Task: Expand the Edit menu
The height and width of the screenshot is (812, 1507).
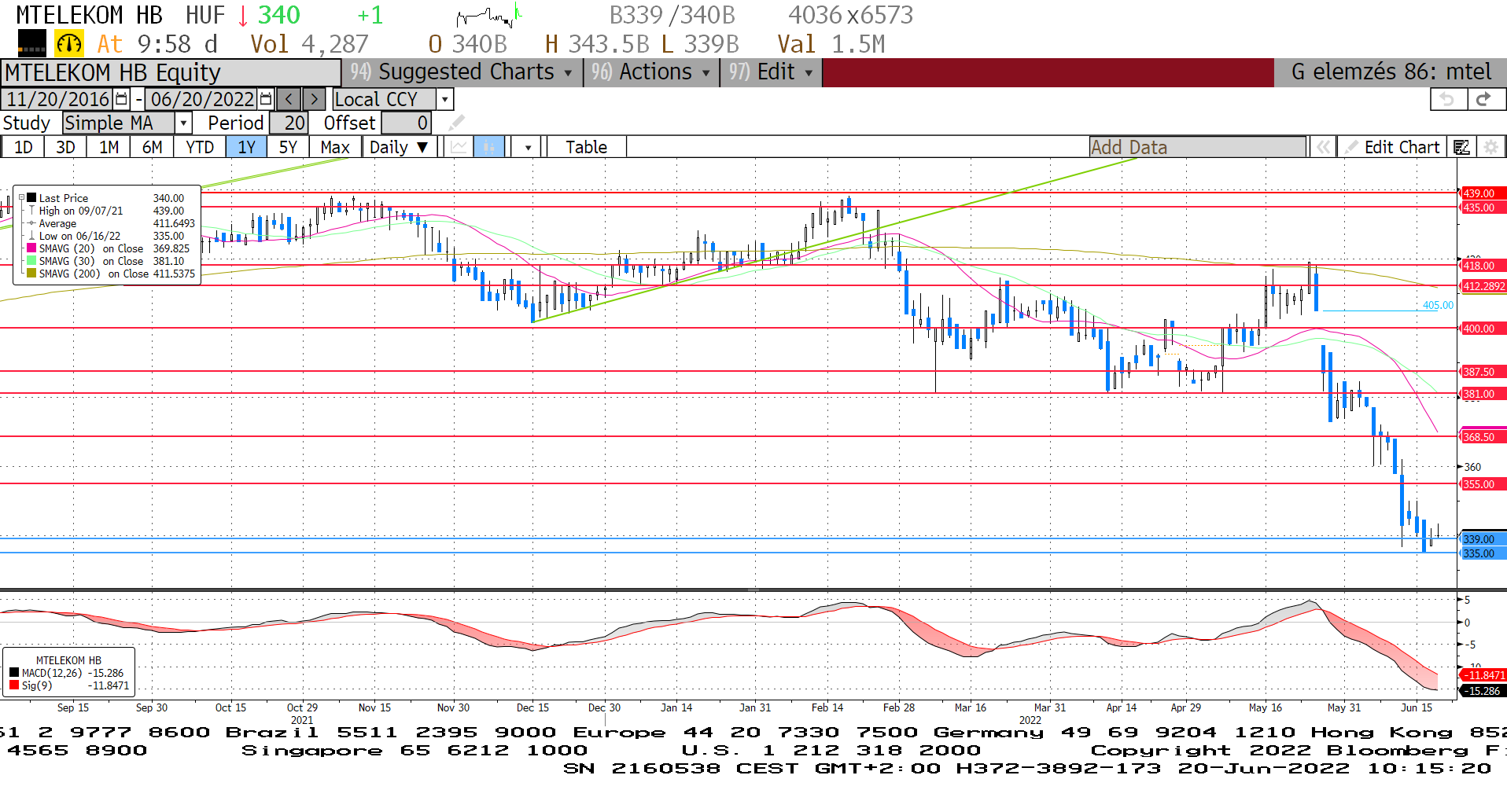Action: (x=771, y=72)
